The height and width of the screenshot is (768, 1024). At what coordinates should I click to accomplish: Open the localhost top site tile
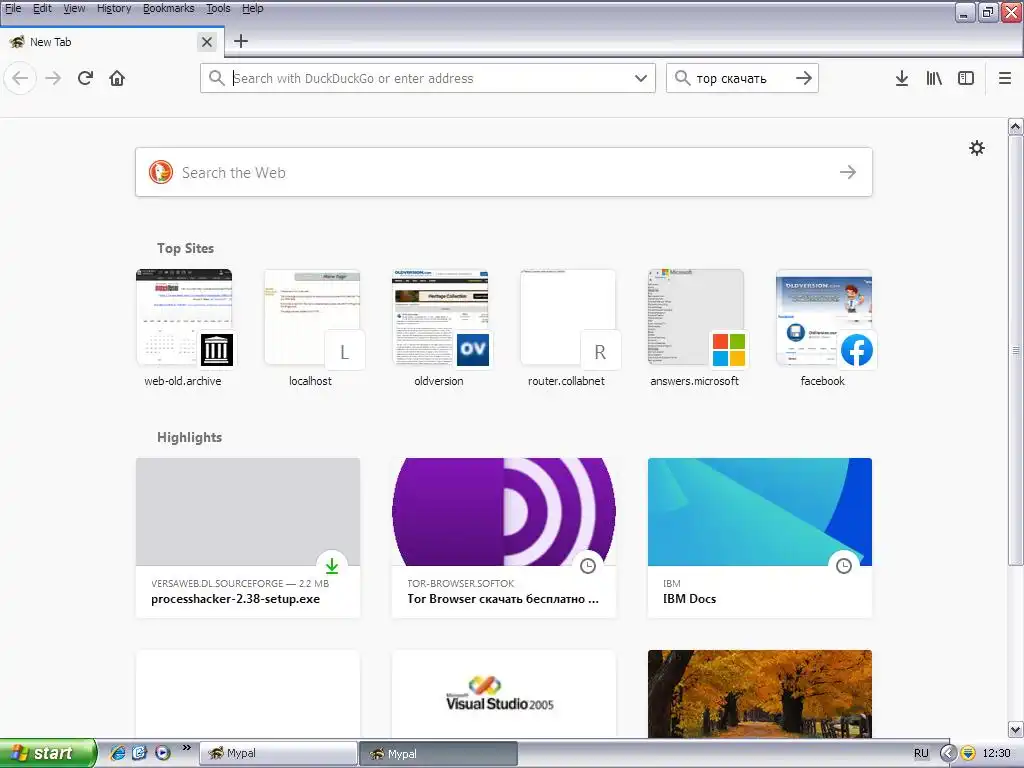(312, 328)
